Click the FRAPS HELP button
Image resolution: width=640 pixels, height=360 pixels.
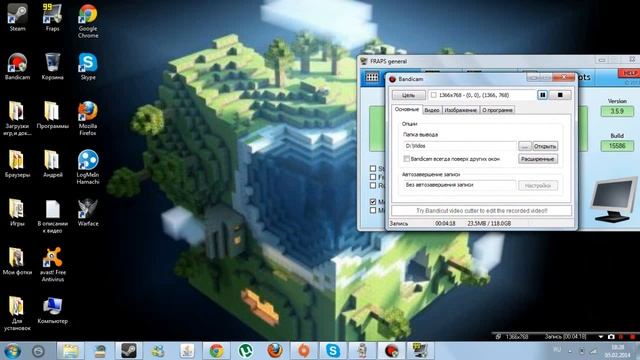pyautogui.click(x=629, y=73)
